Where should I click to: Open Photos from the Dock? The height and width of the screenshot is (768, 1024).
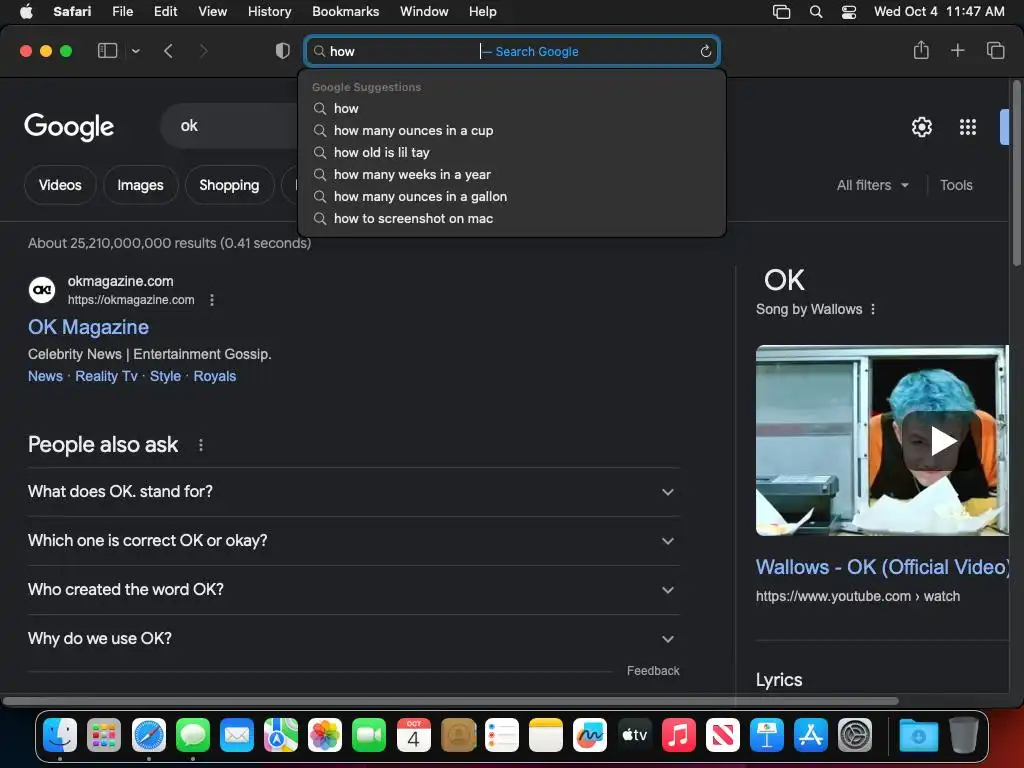pos(325,735)
